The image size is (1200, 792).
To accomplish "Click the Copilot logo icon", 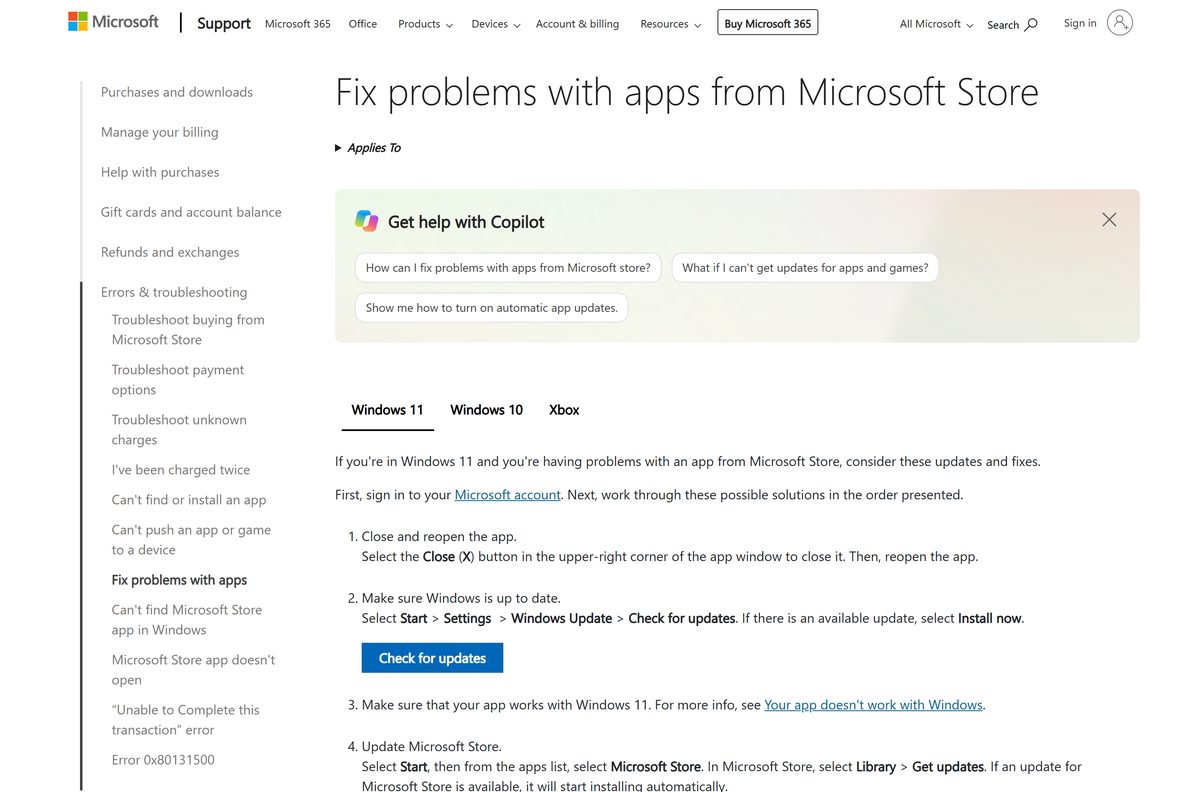I will click(367, 221).
